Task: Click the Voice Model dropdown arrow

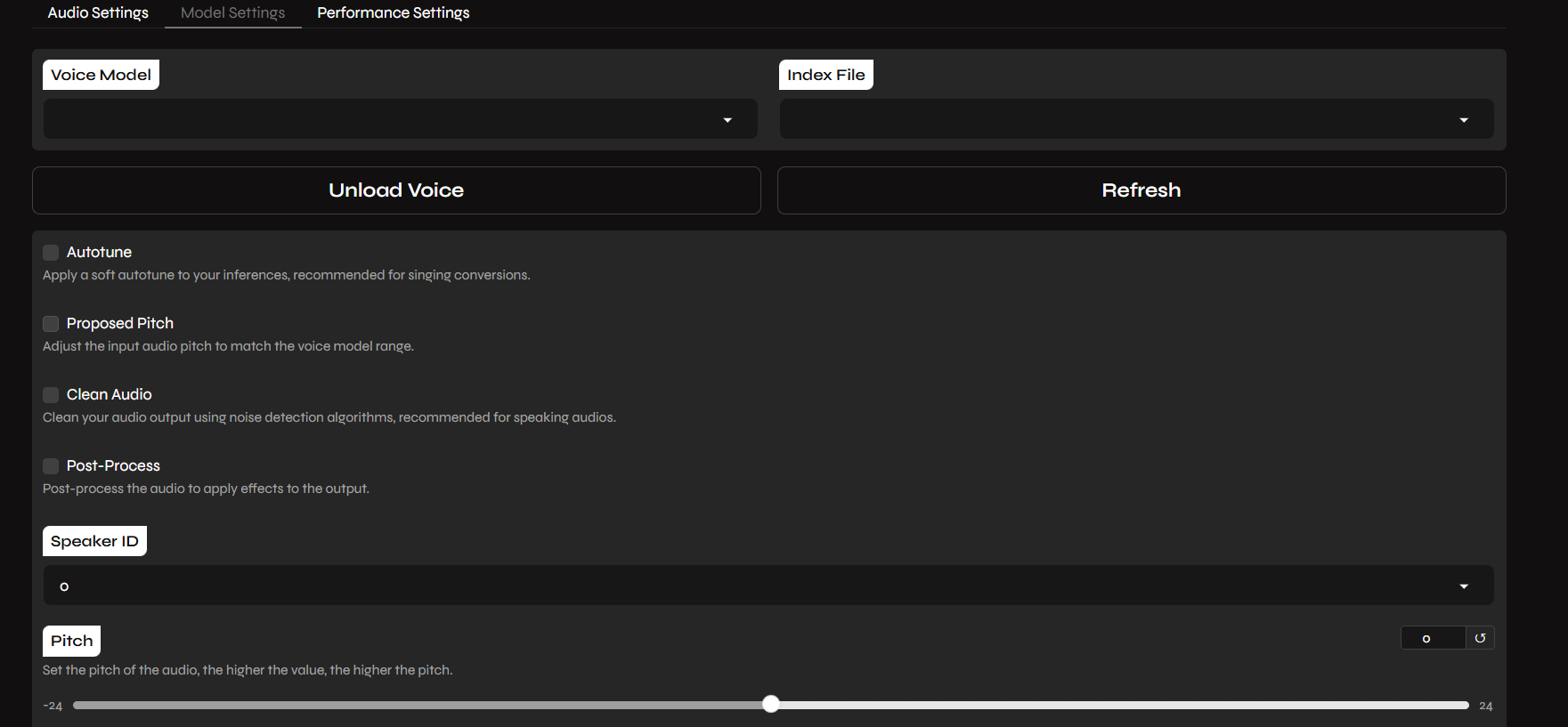Action: [727, 120]
